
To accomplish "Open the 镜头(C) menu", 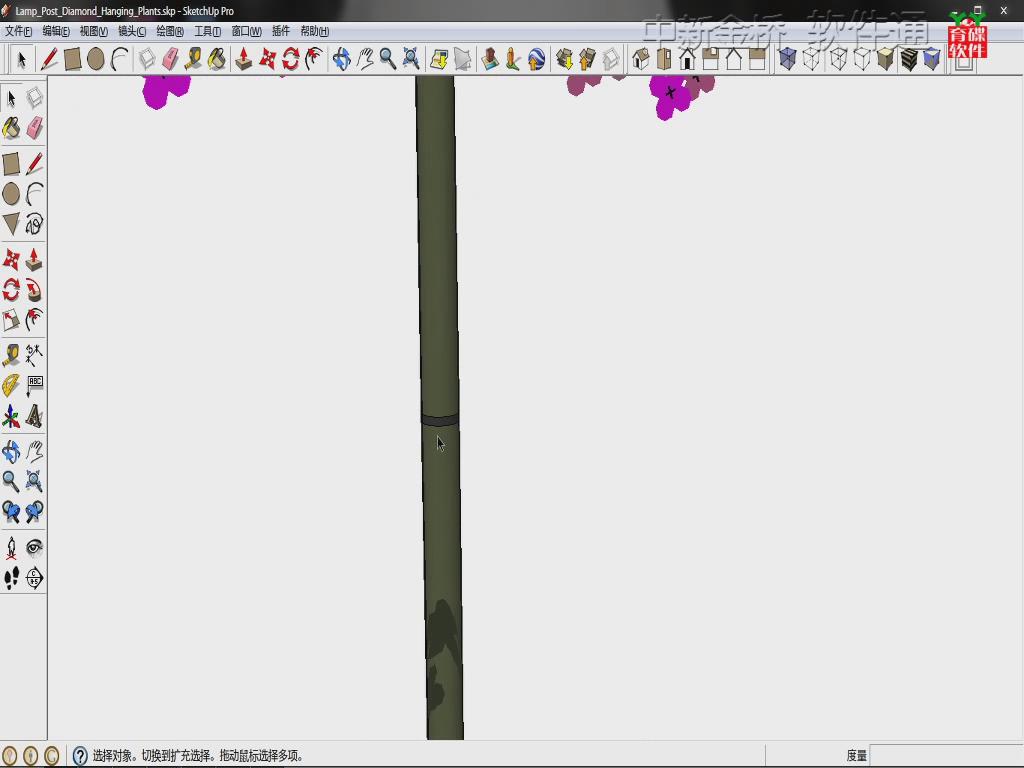I will [x=132, y=31].
